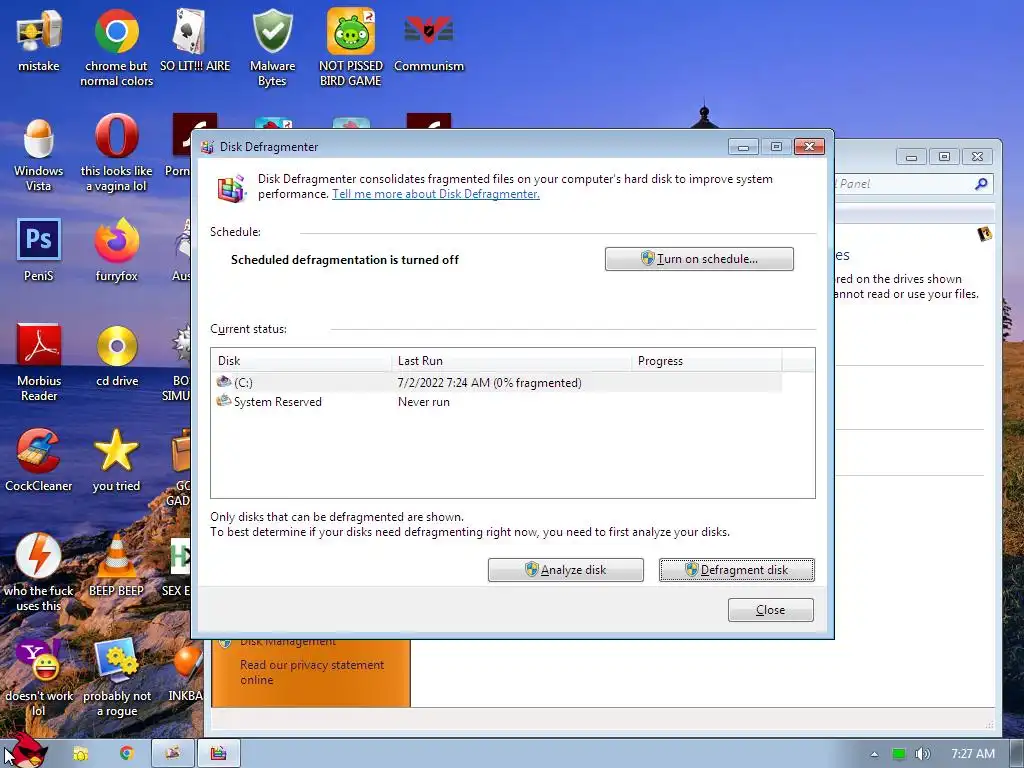1024x768 pixels.
Task: Click the Progress column header
Action: tap(706, 360)
